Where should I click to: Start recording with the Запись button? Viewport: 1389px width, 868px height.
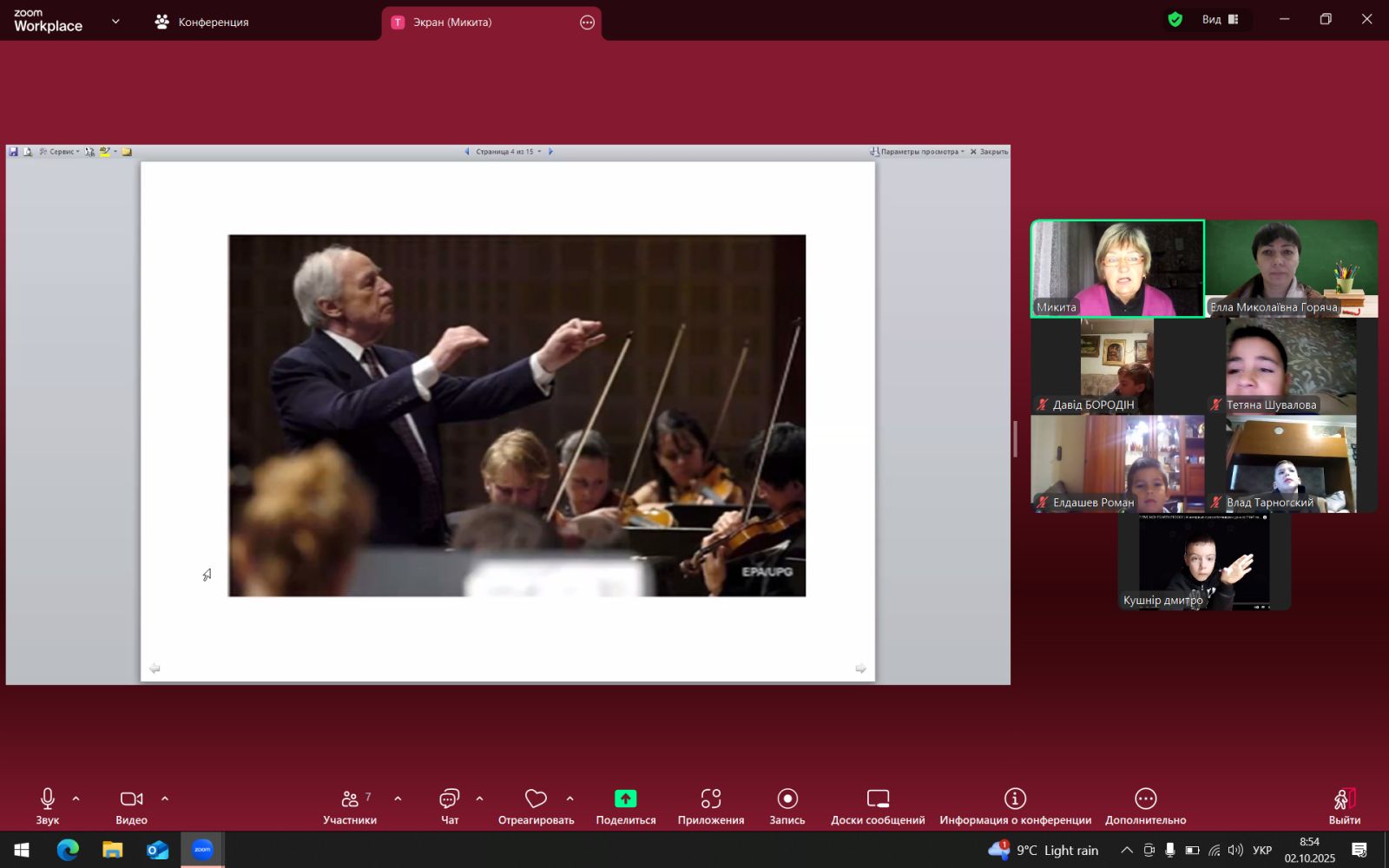click(x=787, y=806)
